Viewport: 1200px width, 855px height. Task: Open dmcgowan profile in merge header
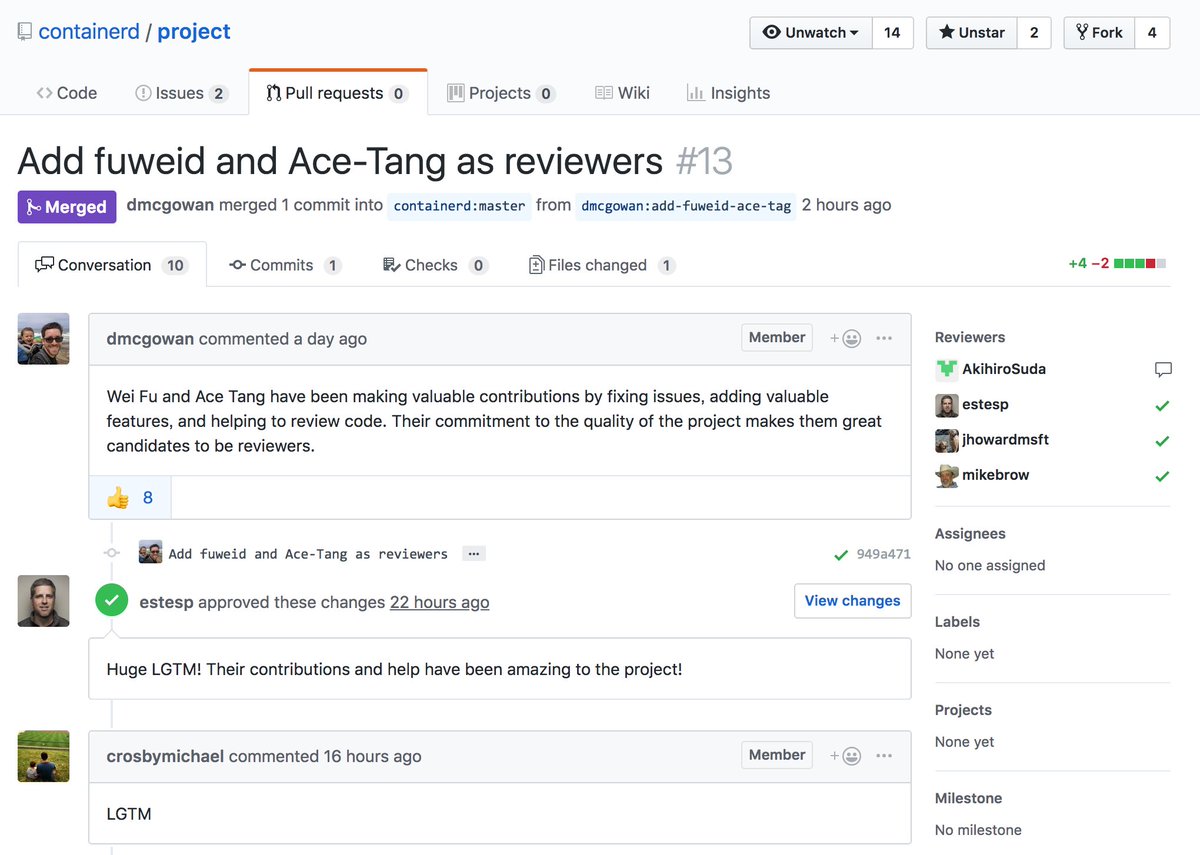coord(170,205)
